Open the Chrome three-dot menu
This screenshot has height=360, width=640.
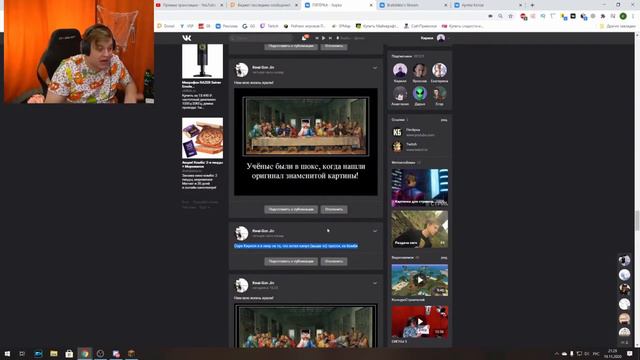point(633,16)
